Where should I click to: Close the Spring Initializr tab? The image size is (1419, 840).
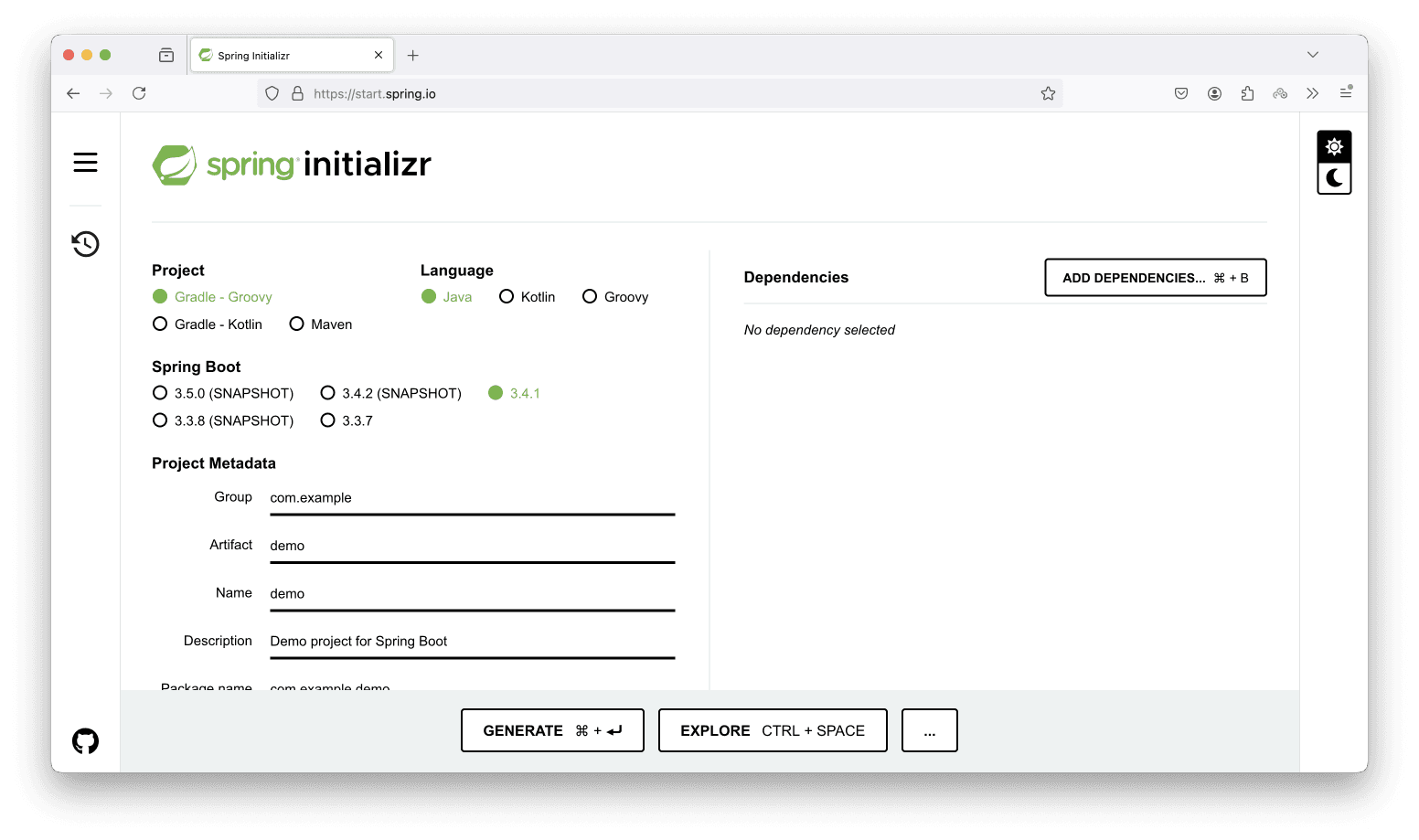[x=379, y=56]
